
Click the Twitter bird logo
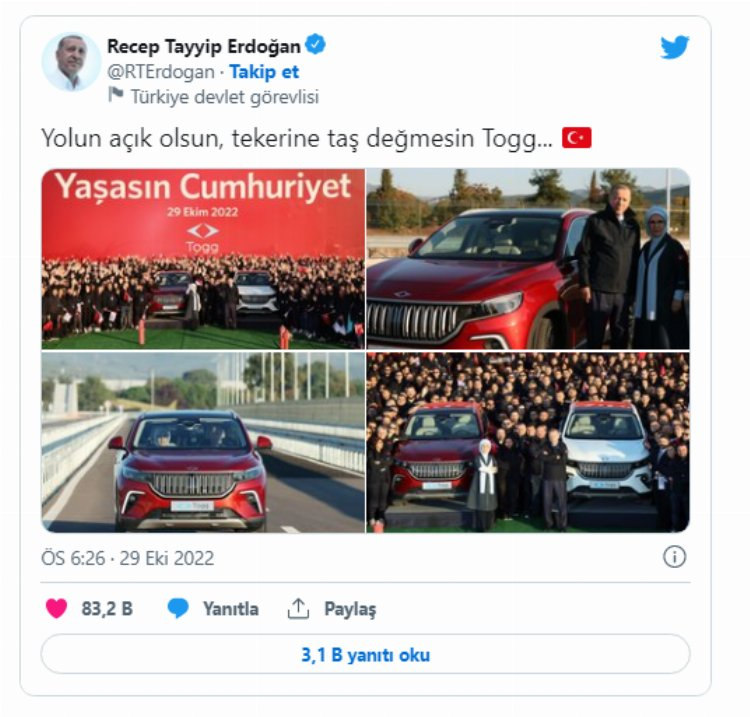point(674,47)
